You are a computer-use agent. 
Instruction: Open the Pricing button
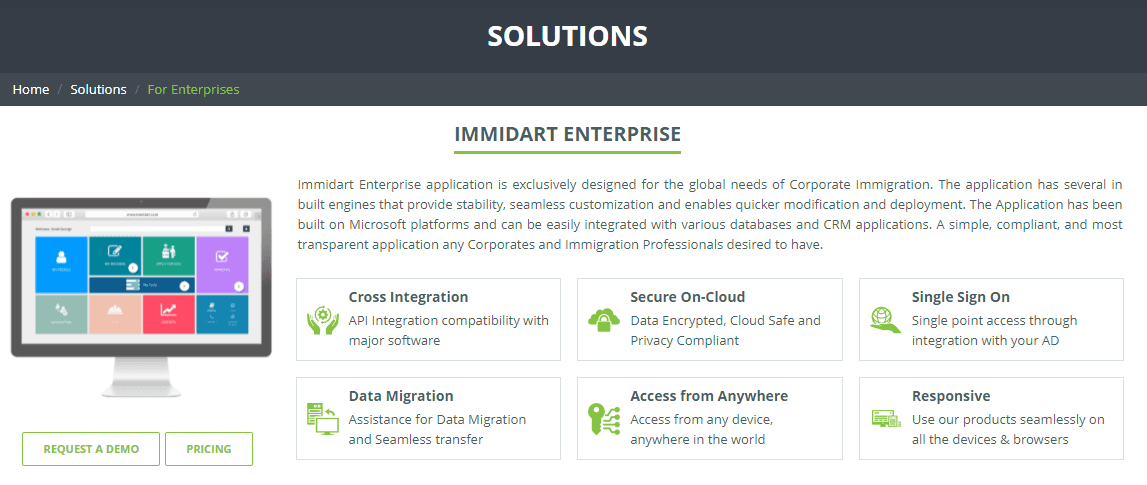tap(208, 449)
